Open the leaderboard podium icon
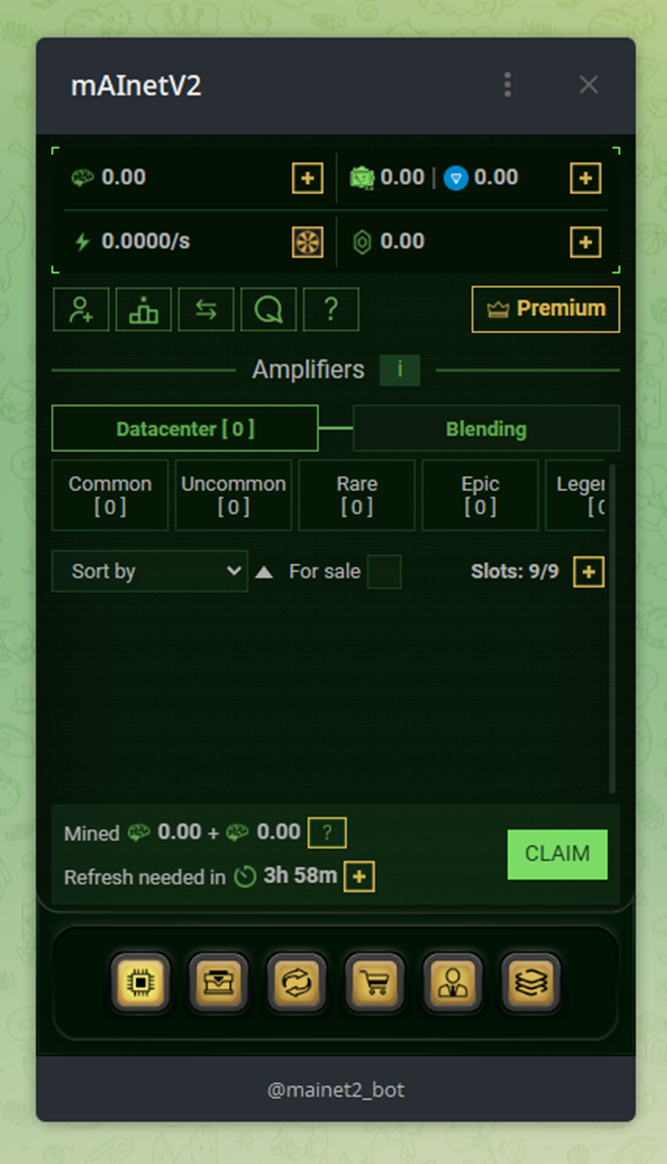 [143, 310]
